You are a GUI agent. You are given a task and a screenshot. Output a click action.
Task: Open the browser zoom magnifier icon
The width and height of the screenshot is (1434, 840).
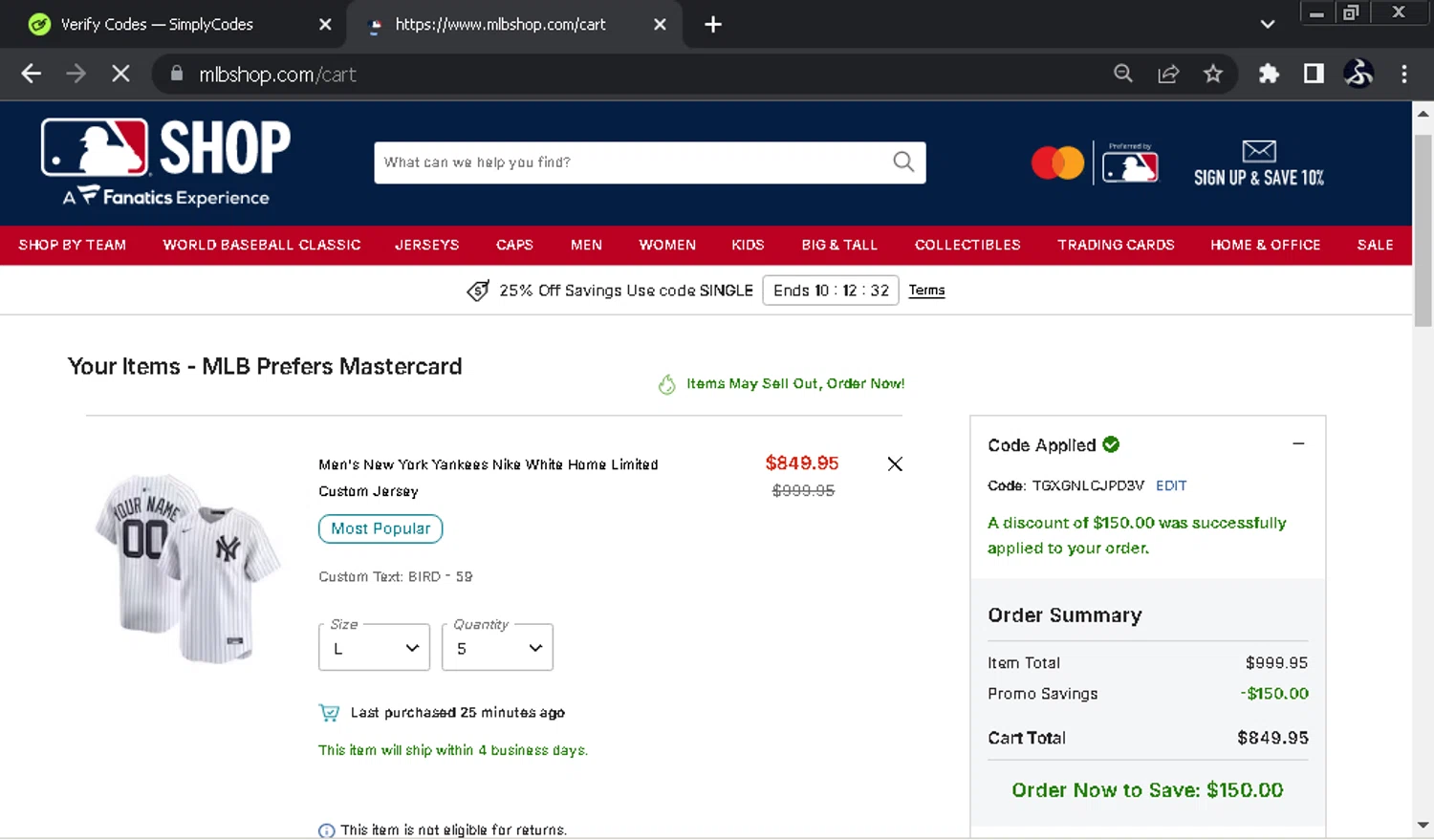[1123, 74]
